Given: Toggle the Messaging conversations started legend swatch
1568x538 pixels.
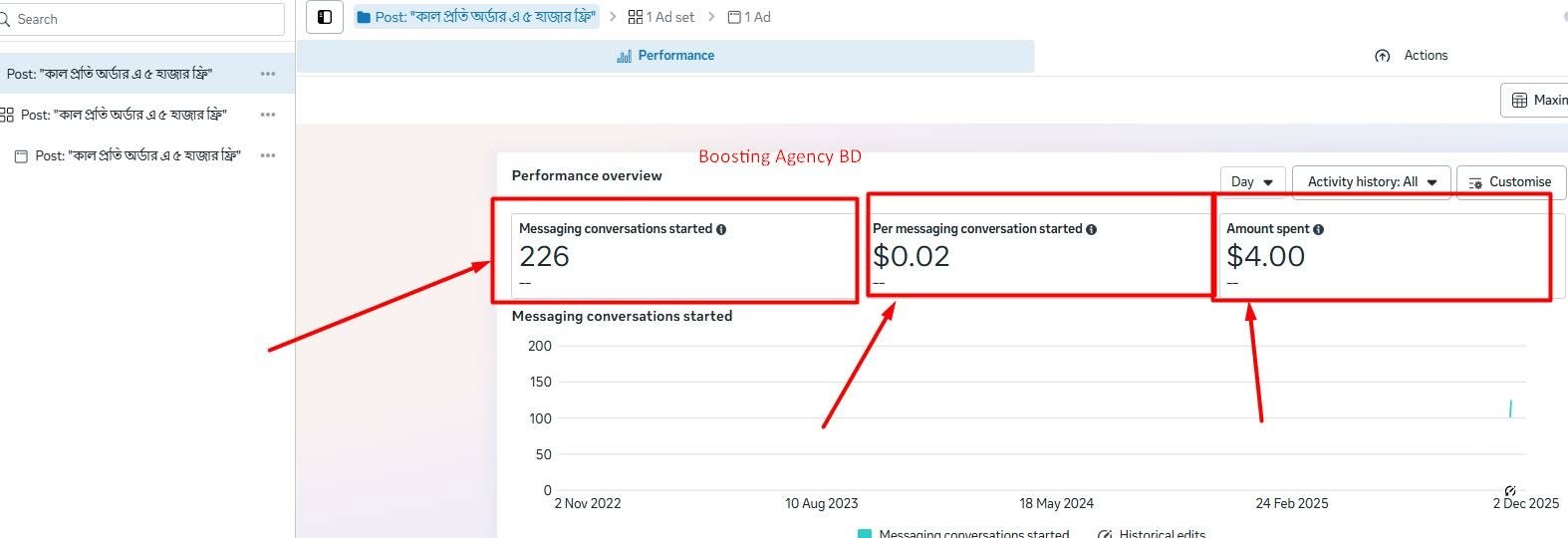Looking at the screenshot, I should tap(865, 534).
